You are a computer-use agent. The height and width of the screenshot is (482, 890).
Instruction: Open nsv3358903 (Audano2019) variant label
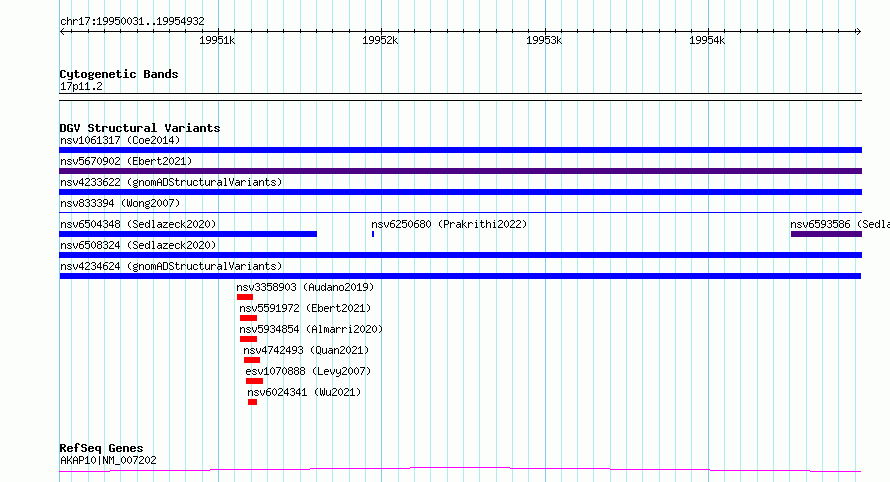(x=305, y=287)
